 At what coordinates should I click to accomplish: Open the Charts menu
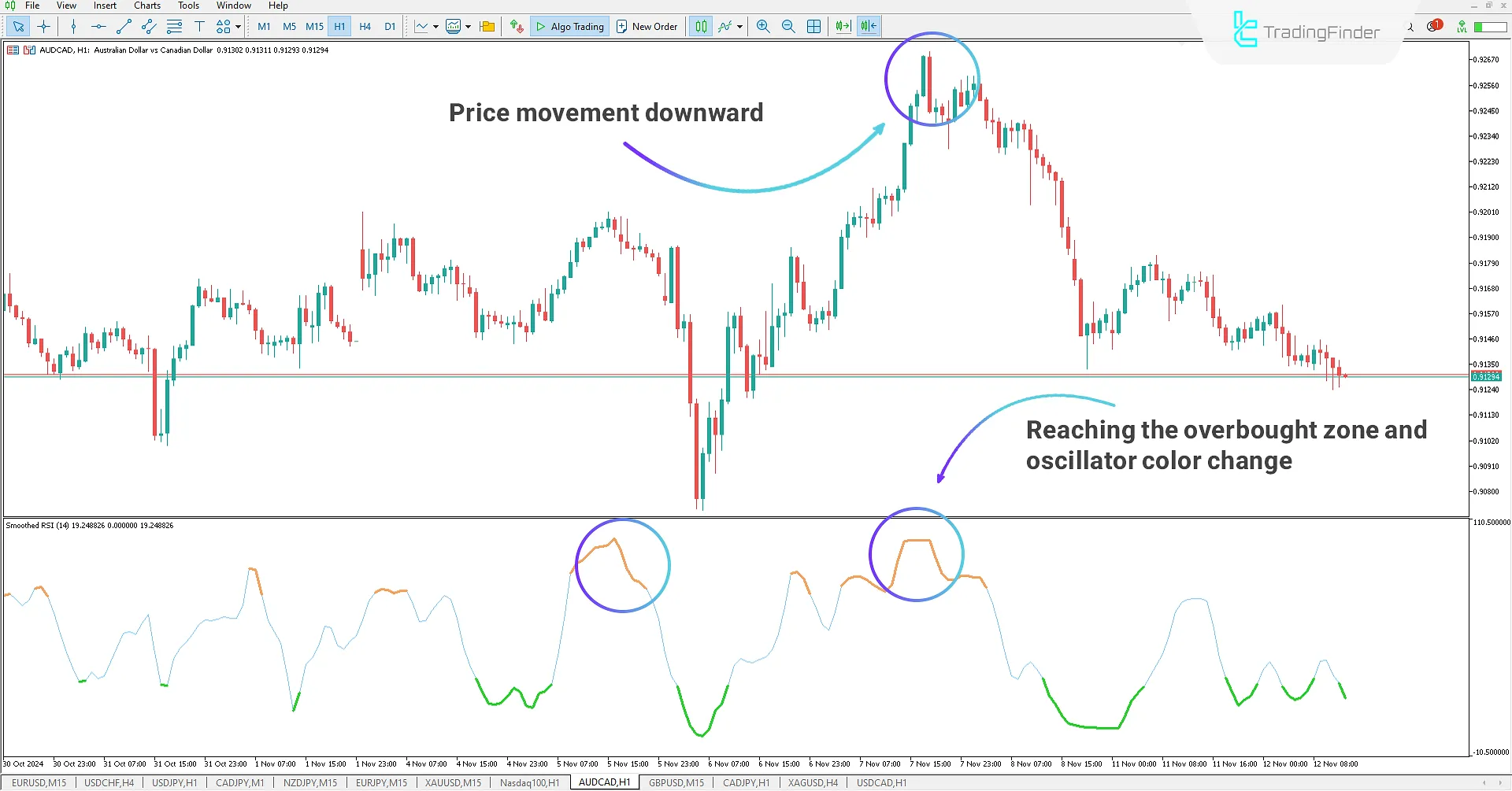tap(146, 6)
